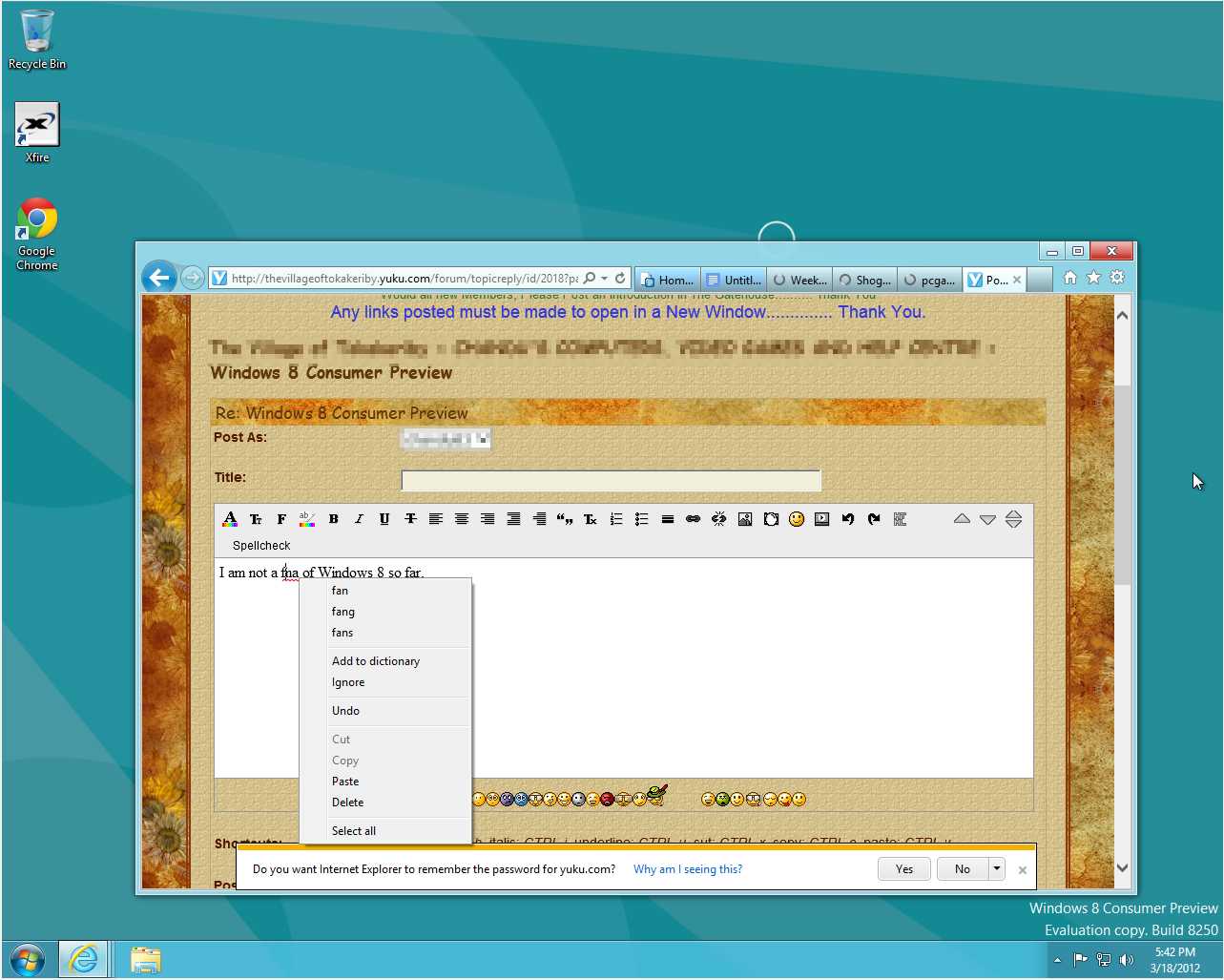1224x980 pixels.
Task: Dismiss the password notification bar
Action: pos(1023,869)
